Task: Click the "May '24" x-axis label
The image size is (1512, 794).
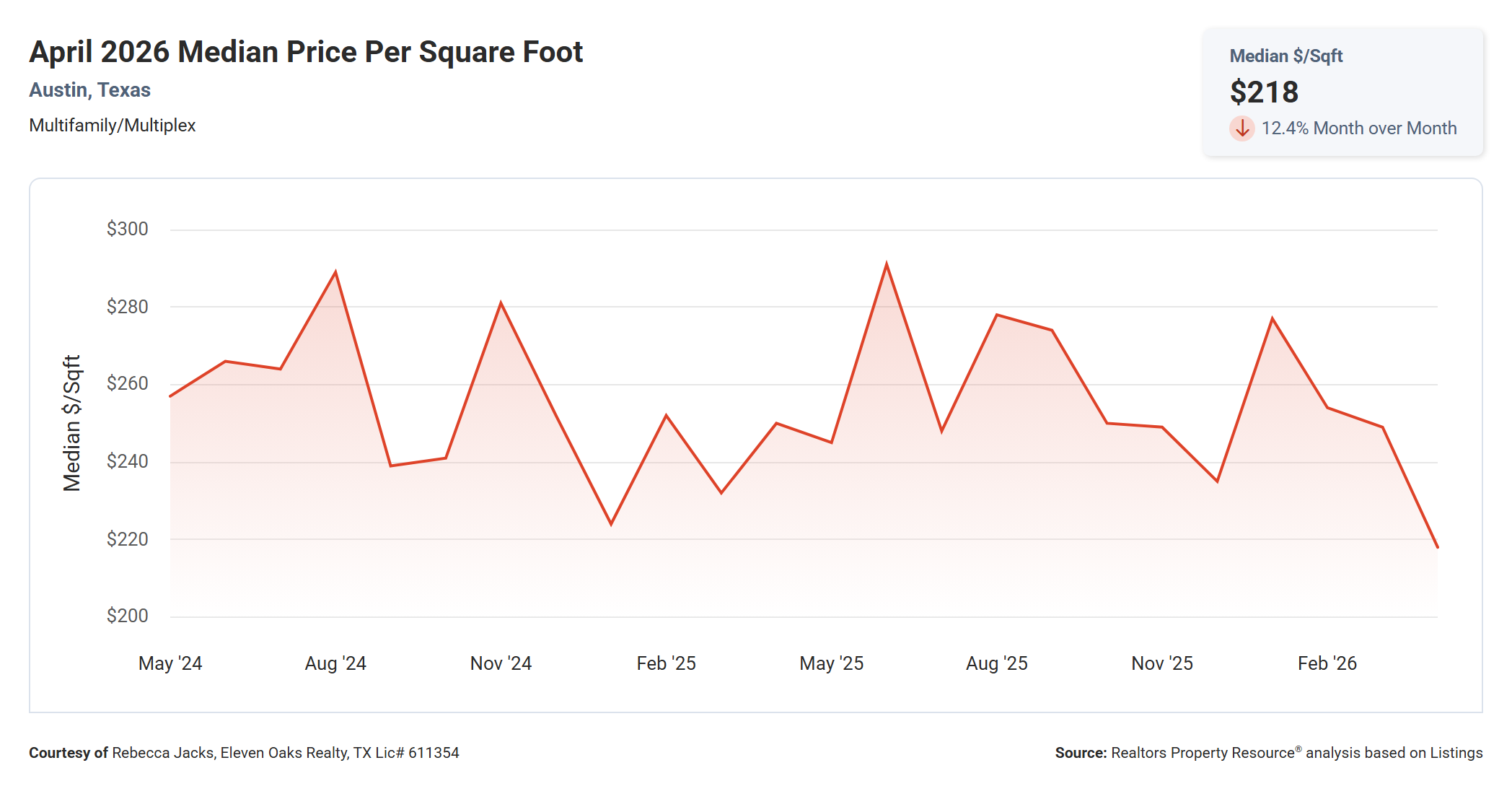Action: point(170,663)
